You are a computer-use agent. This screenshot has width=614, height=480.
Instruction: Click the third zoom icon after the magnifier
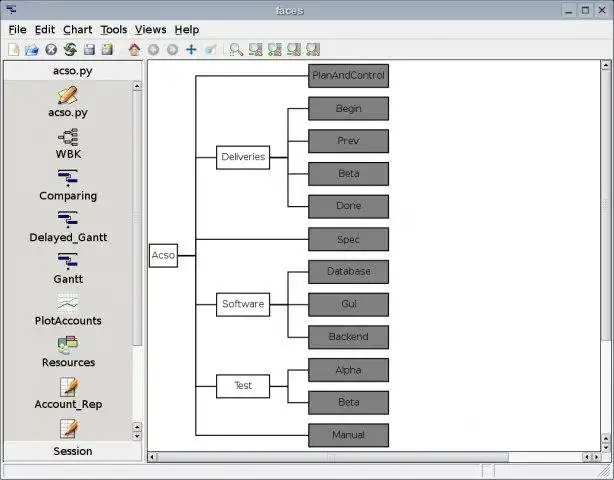point(294,50)
